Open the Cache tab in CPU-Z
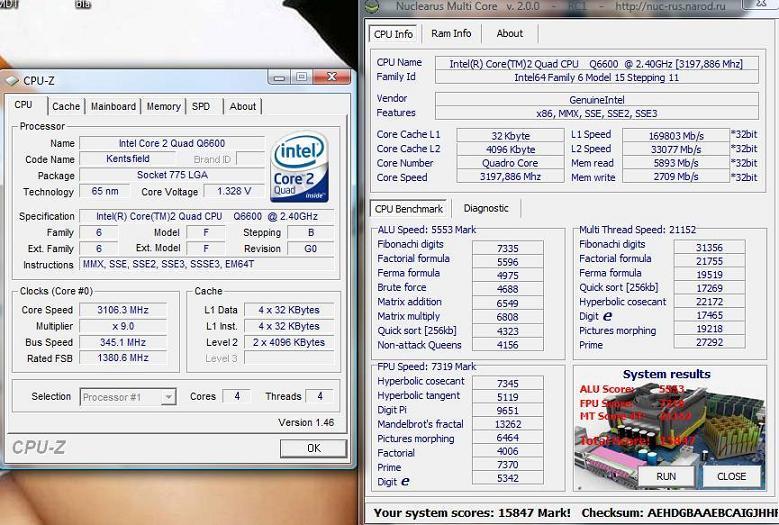 pyautogui.click(x=66, y=106)
